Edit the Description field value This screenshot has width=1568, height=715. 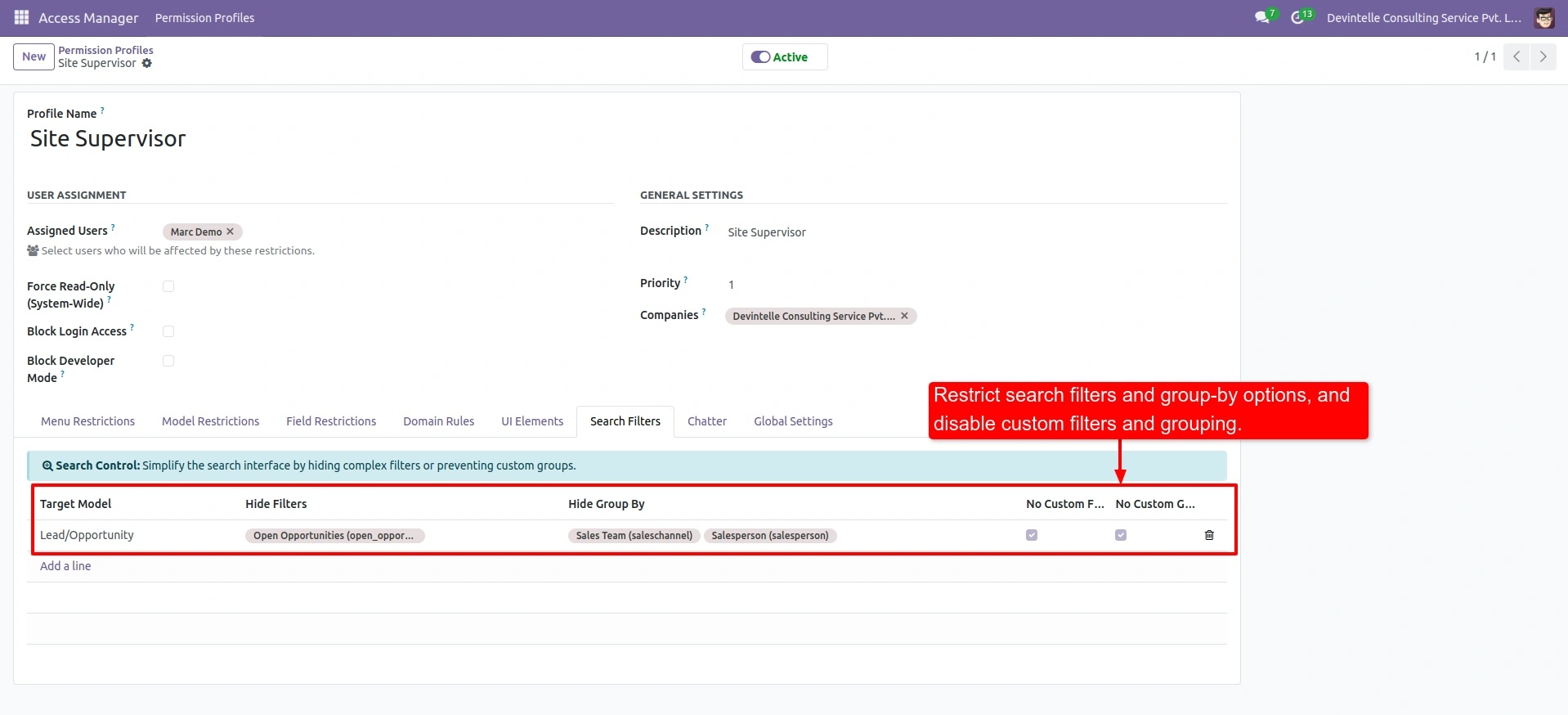(976, 232)
